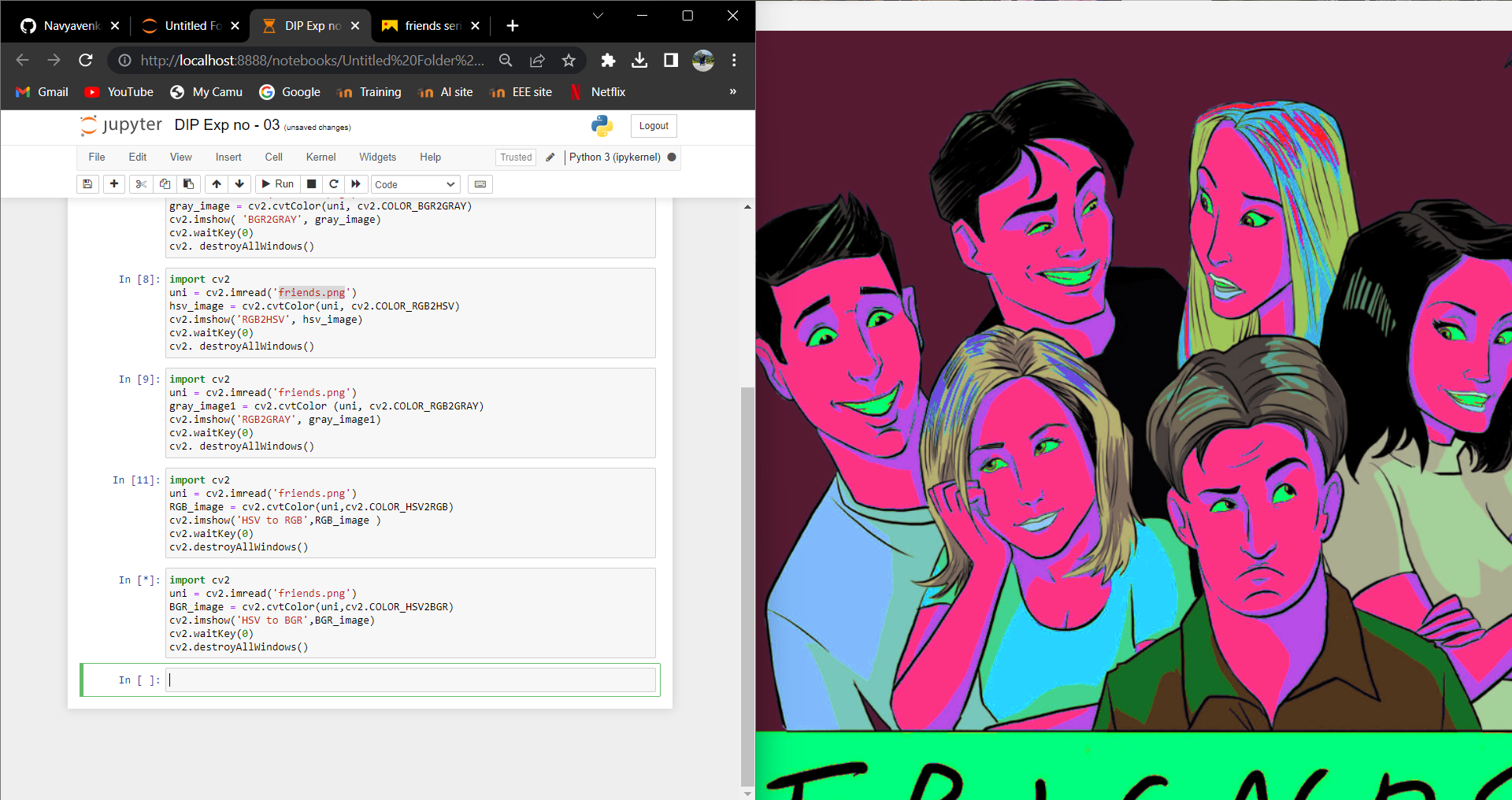Interrupt the kernel with the stop icon
This screenshot has height=800, width=1512.
312,184
